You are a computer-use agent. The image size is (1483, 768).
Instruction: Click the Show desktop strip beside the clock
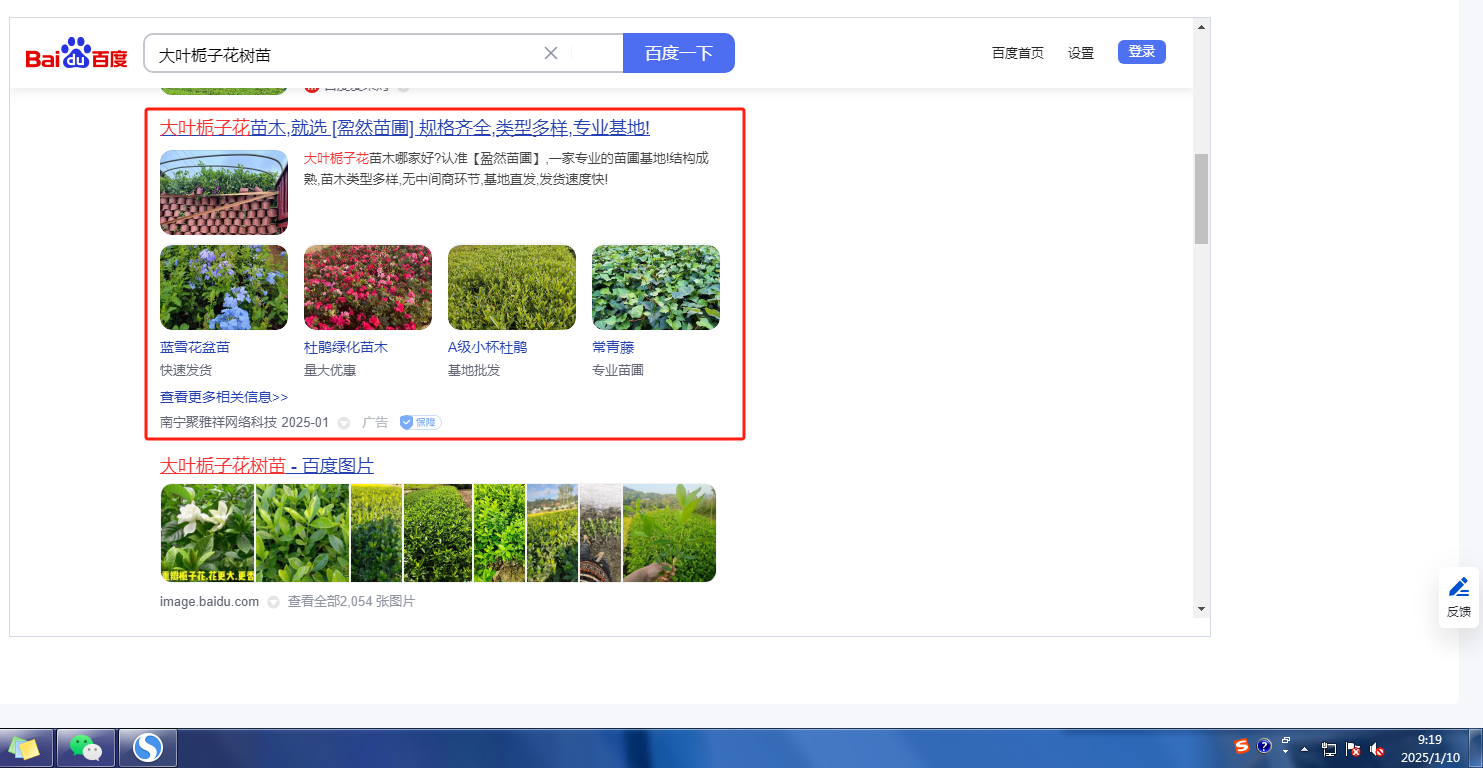[1475, 748]
